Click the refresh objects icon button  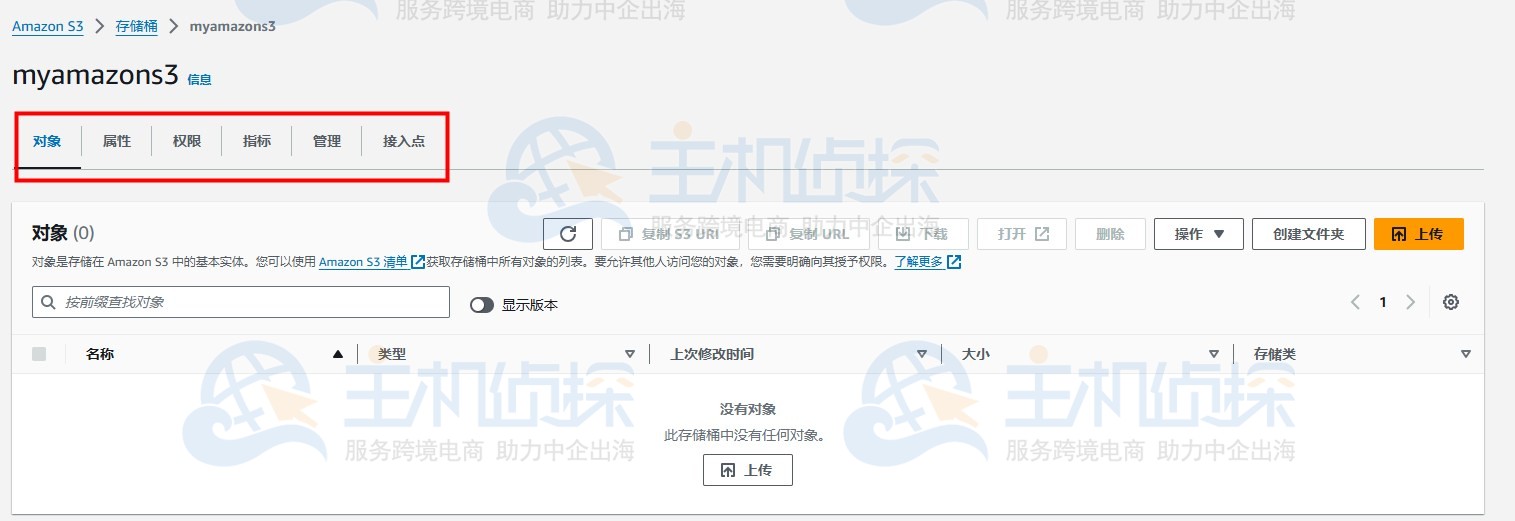[568, 234]
